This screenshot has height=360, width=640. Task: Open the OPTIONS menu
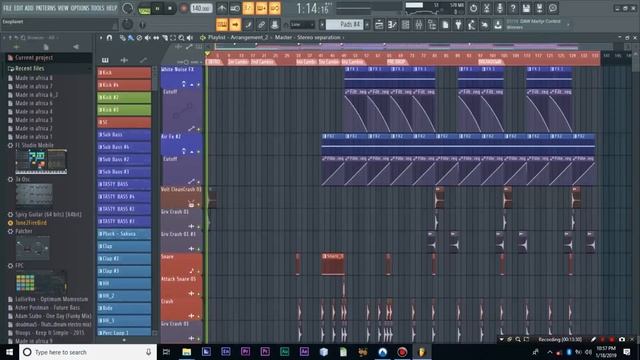(80, 8)
